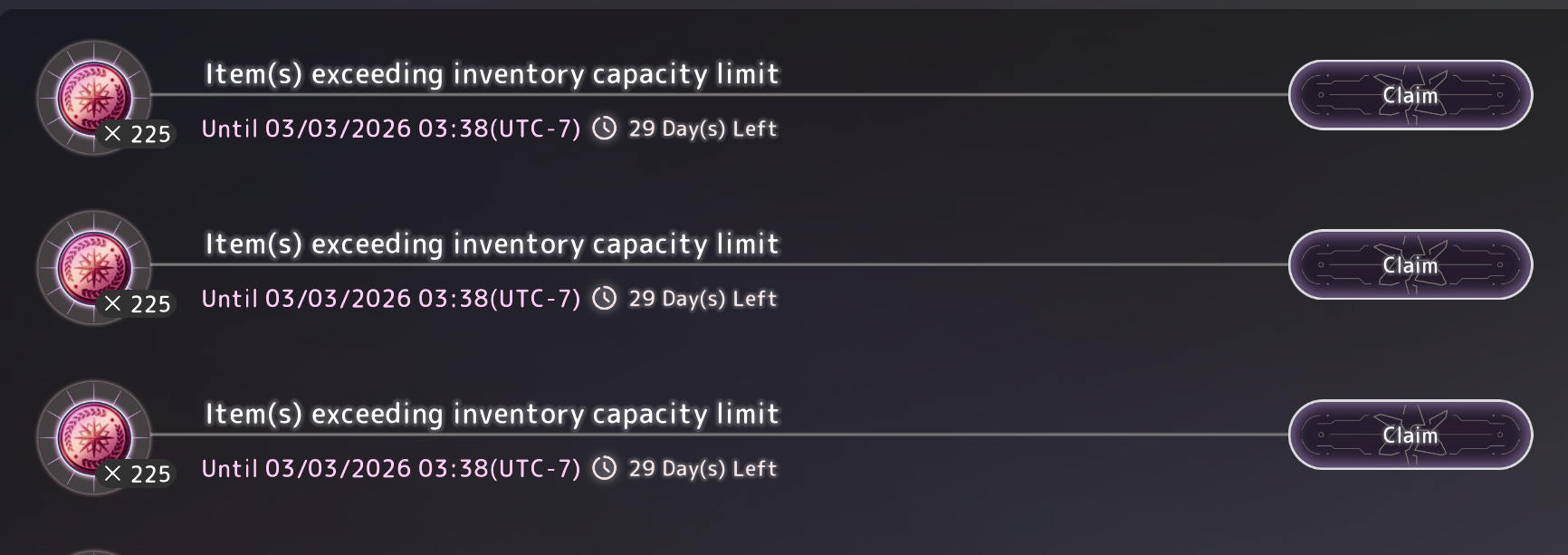Click the clock icon in the third entry
1568x555 pixels.
[604, 468]
